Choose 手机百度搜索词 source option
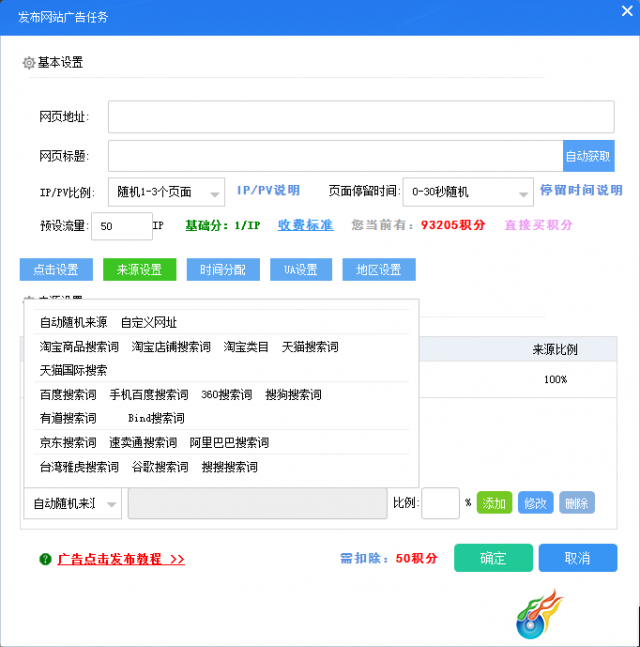This screenshot has width=640, height=647. click(149, 394)
